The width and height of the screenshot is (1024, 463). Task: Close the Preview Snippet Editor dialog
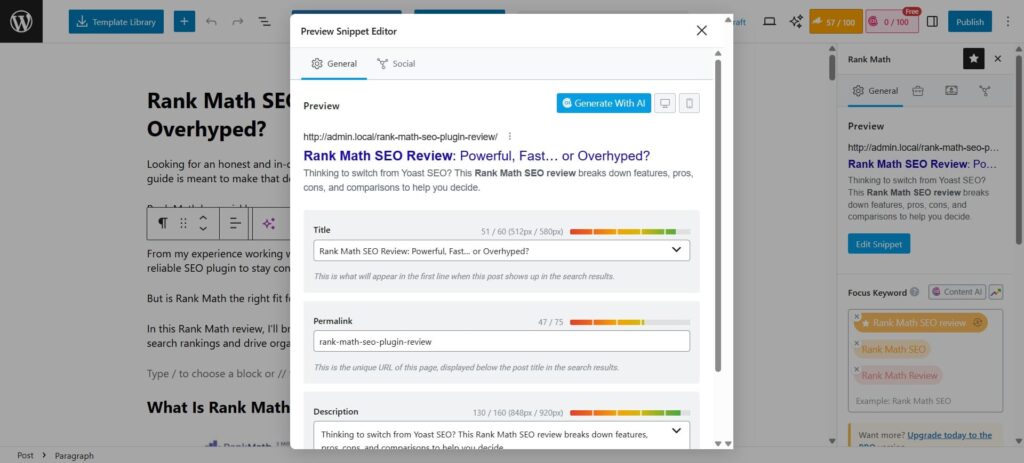click(701, 31)
